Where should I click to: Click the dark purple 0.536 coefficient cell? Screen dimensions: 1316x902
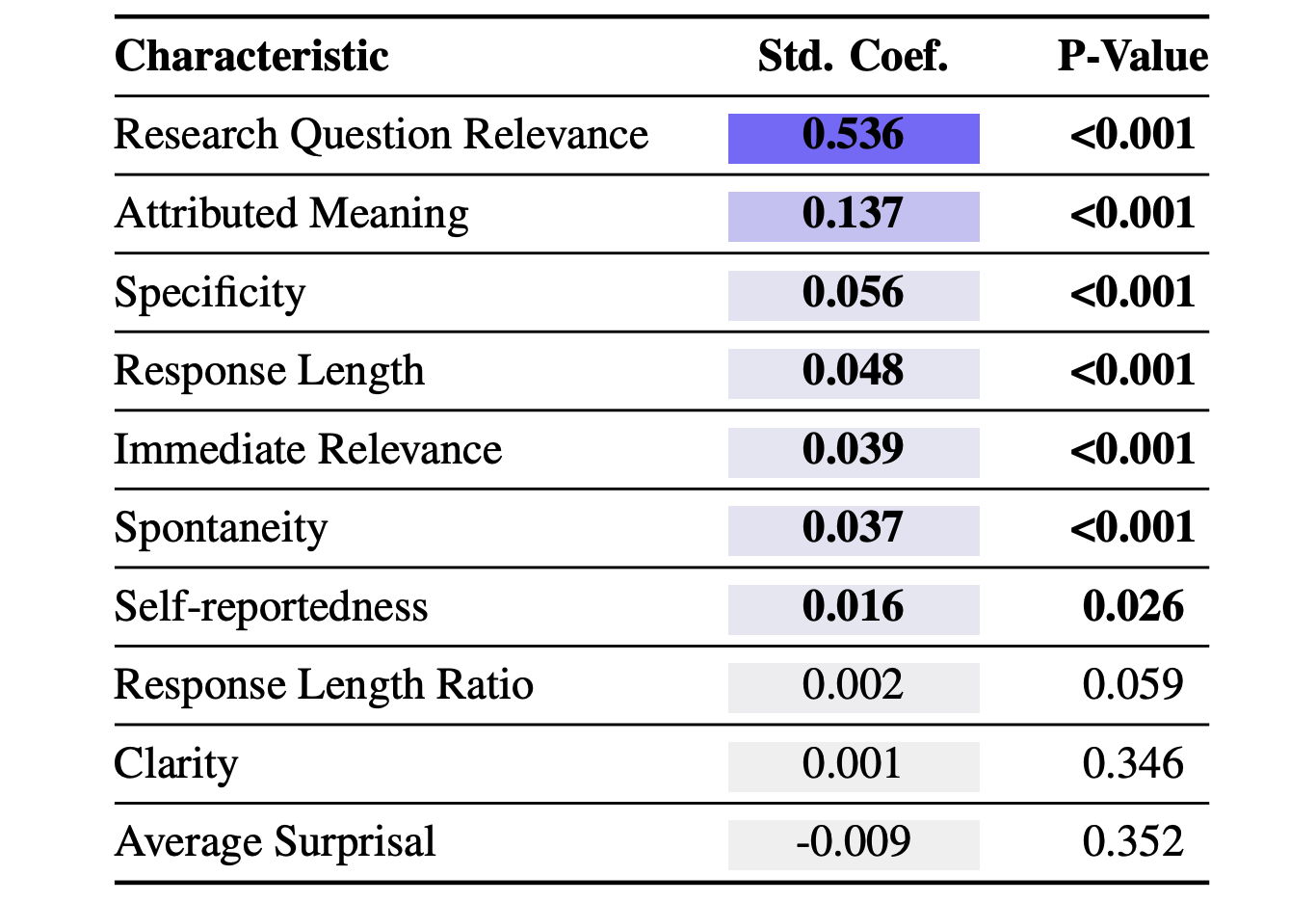click(853, 138)
